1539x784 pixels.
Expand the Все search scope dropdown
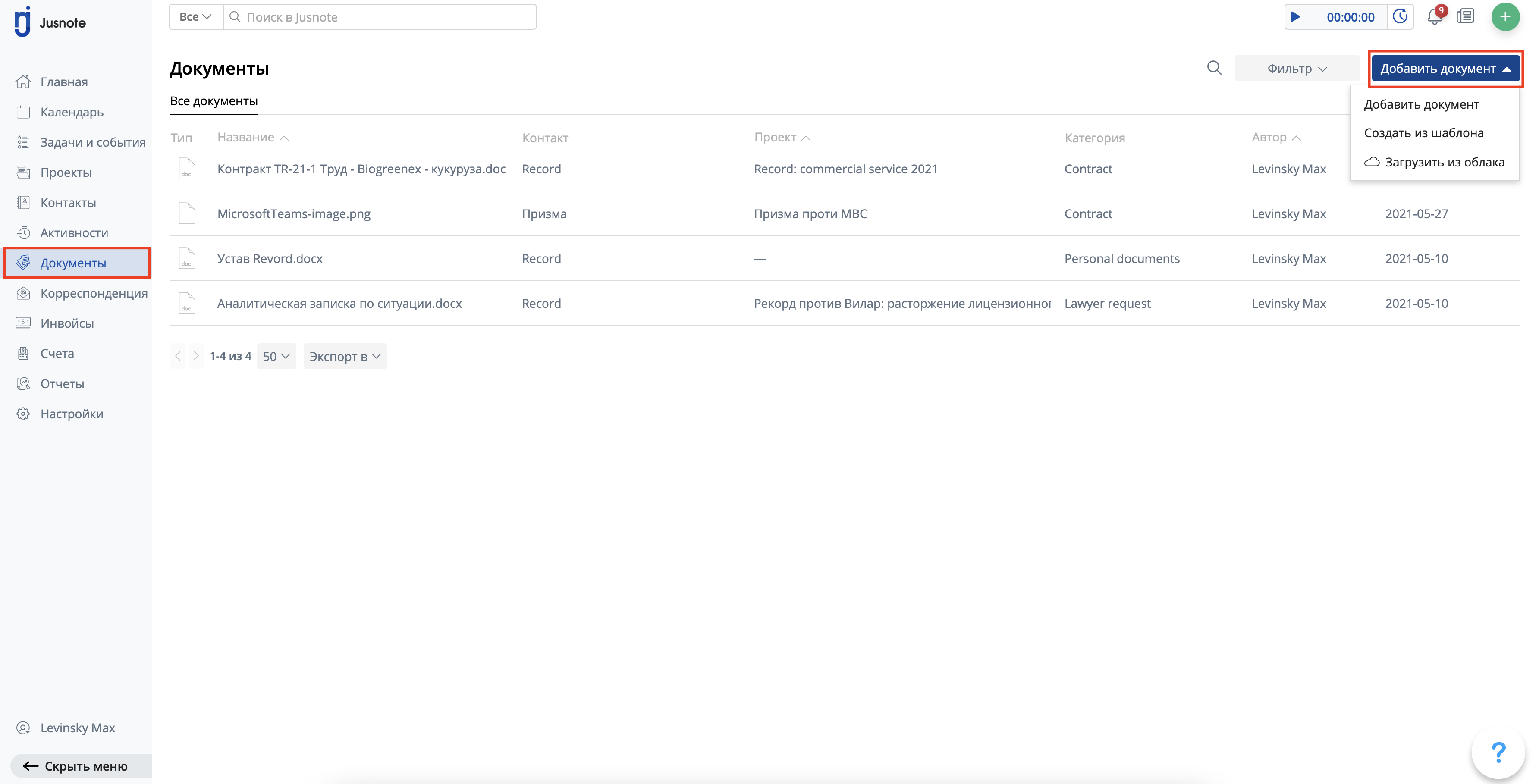(x=196, y=17)
